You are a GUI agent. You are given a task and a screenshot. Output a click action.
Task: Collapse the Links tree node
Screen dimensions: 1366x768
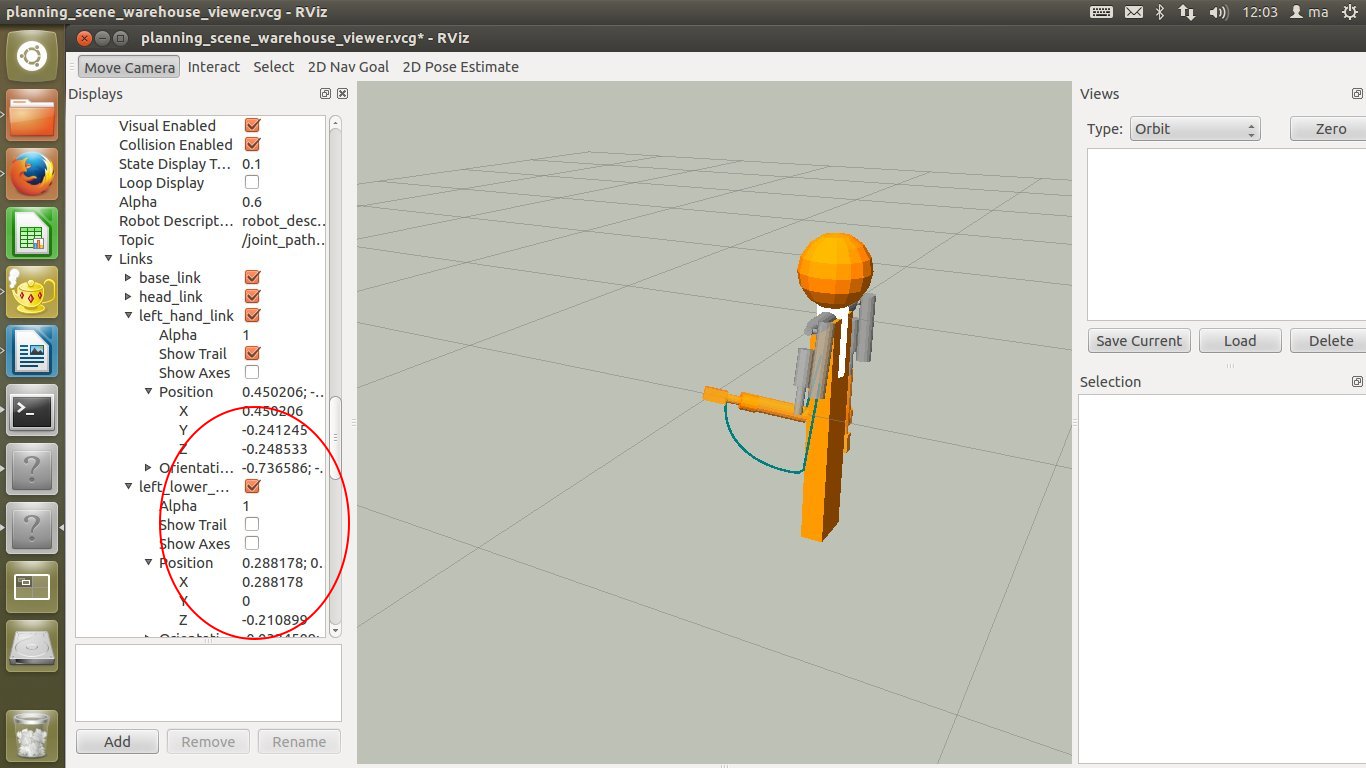tap(108, 259)
